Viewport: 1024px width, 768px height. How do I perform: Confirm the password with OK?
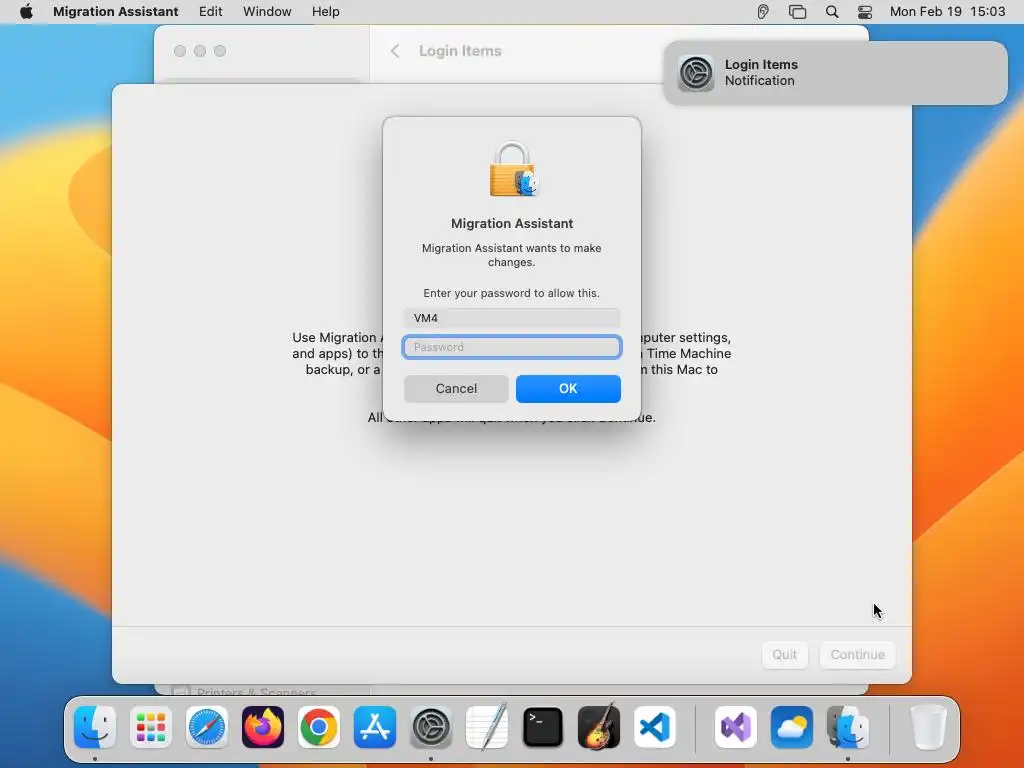[568, 389]
